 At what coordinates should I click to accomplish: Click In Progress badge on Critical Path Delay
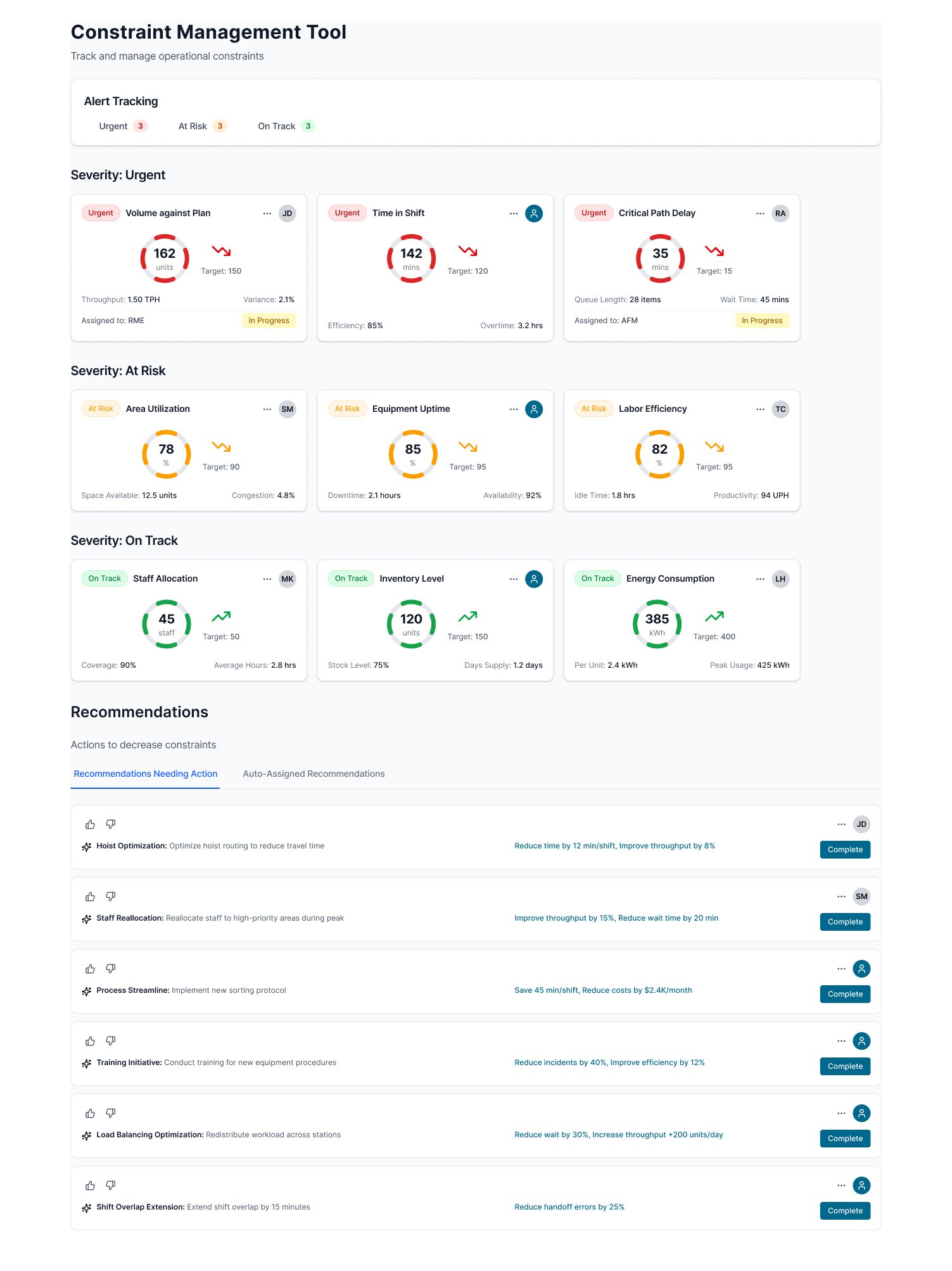pos(762,321)
